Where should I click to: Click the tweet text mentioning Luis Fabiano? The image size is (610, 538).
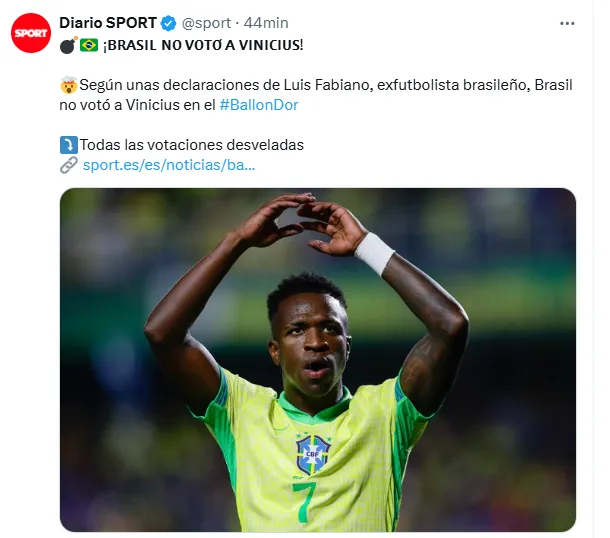pos(316,95)
